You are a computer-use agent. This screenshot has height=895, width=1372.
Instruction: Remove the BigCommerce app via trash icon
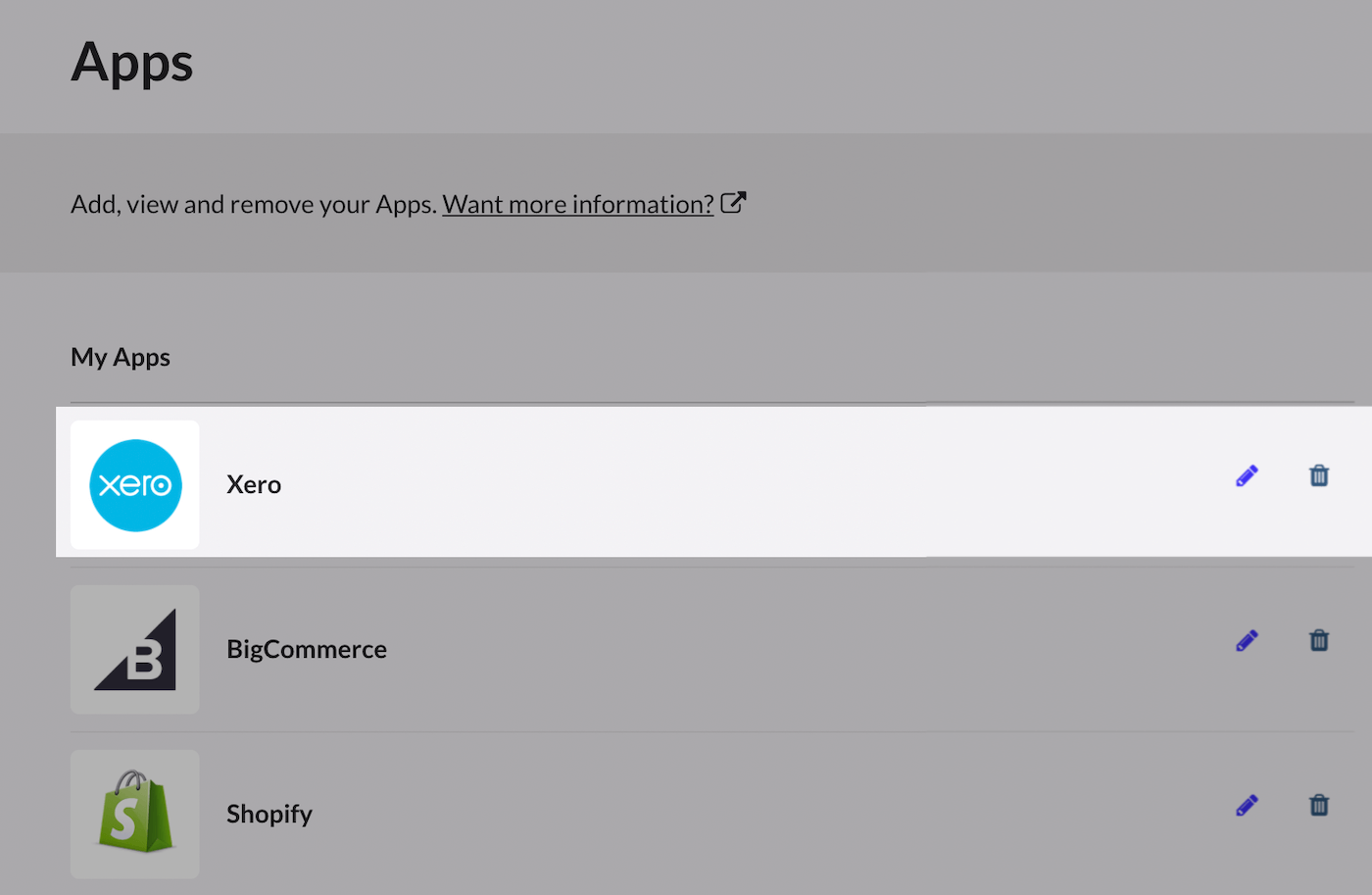tap(1319, 641)
